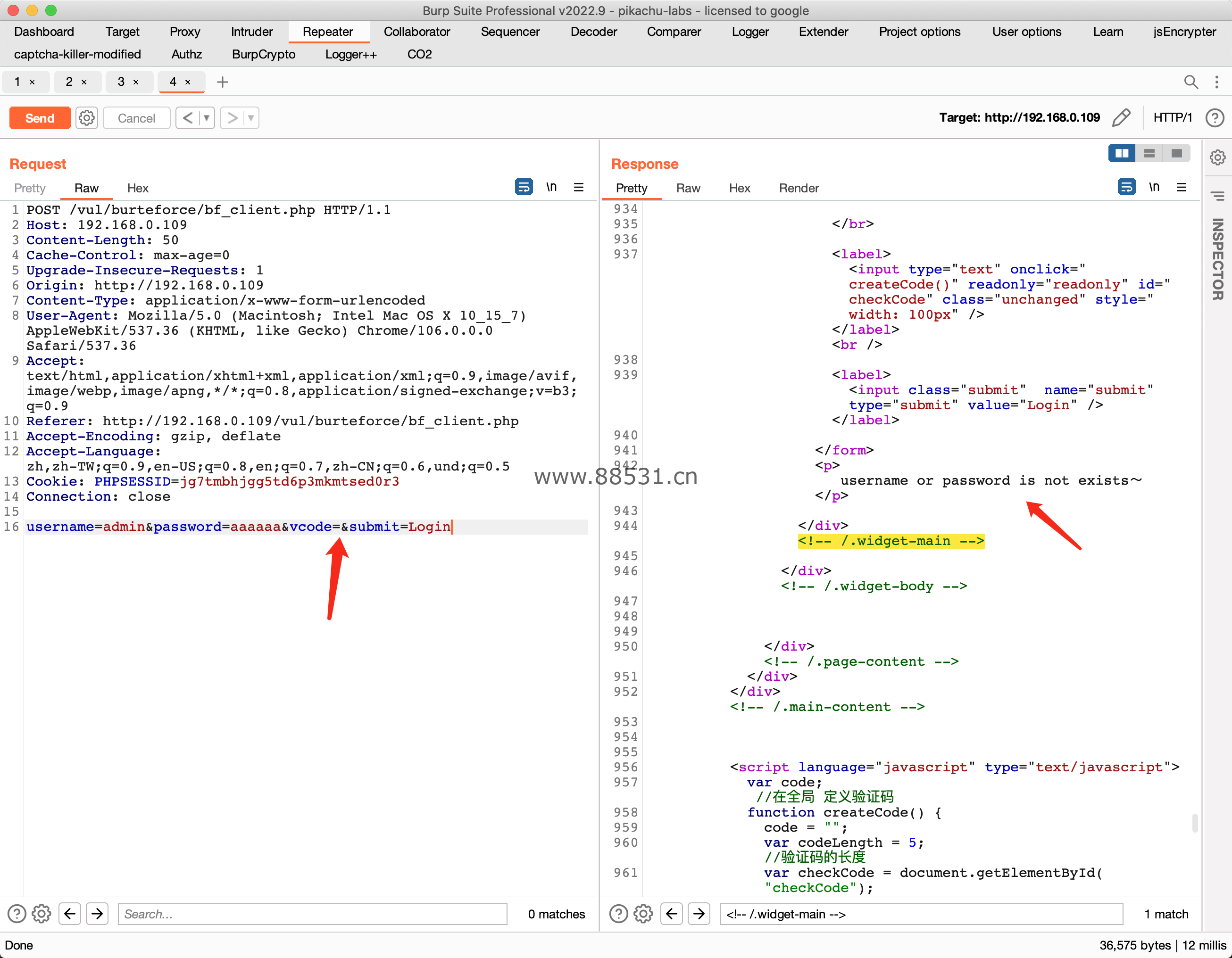Open the captcha-killer-modified tab
Image resolution: width=1232 pixels, height=958 pixels.
(77, 54)
